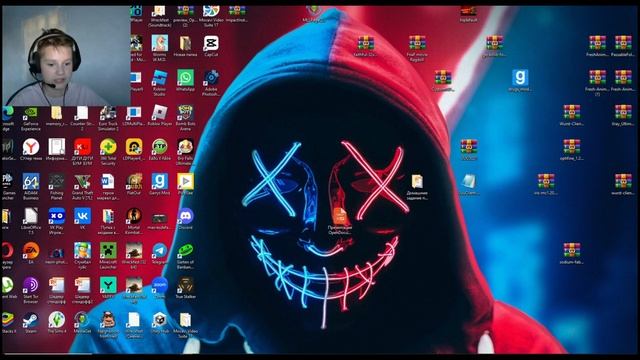Open the 360 Total Security icon

point(108,147)
